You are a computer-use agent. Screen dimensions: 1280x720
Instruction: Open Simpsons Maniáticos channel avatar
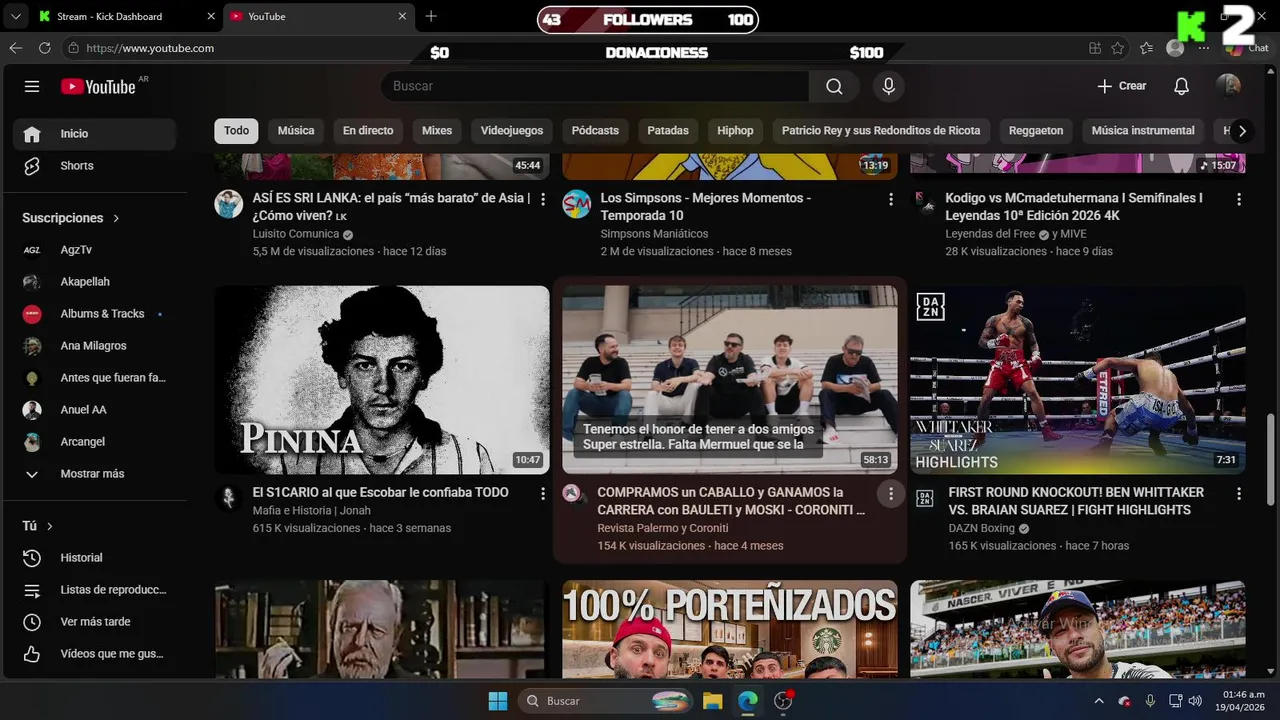pos(577,204)
